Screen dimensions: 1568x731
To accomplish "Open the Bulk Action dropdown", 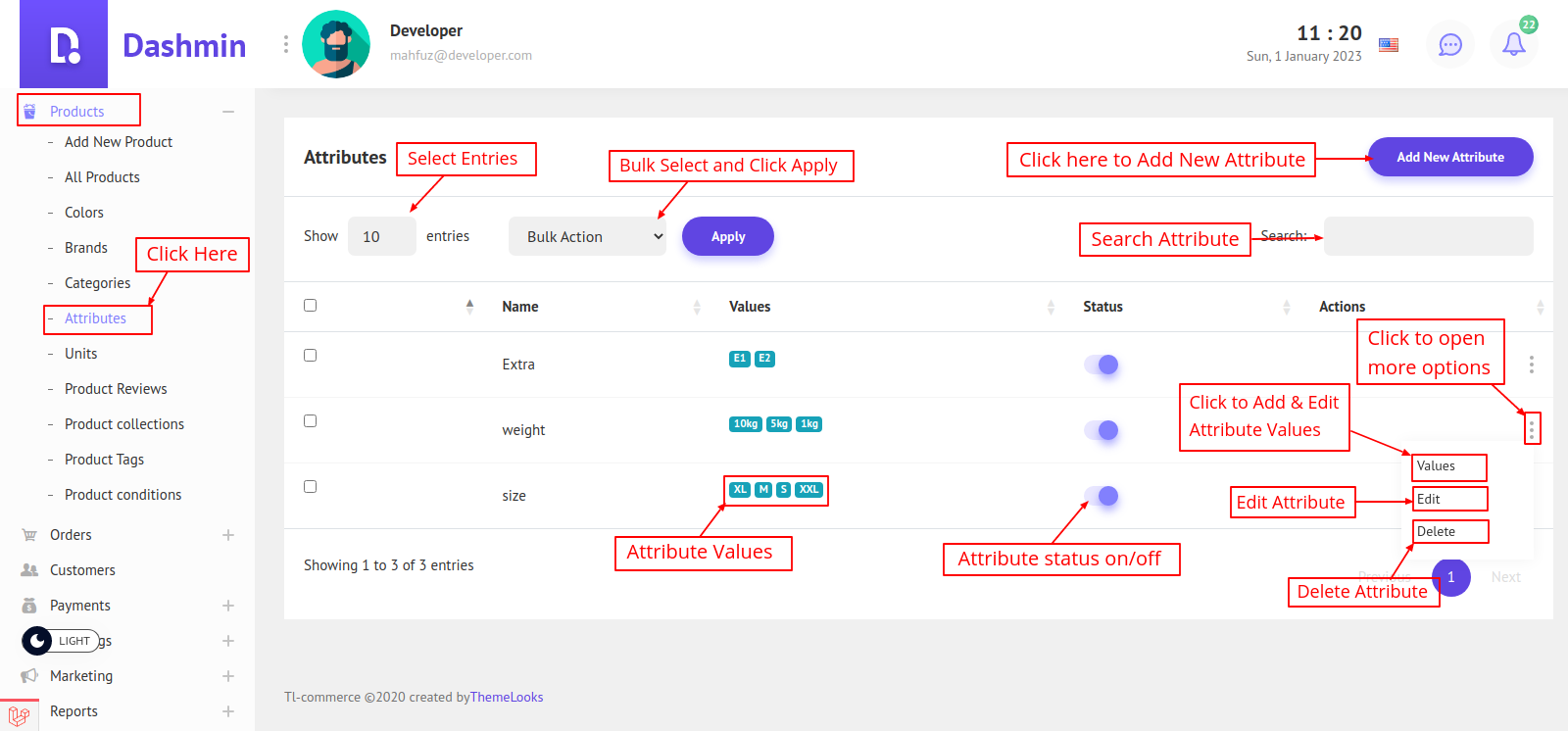I will (587, 237).
